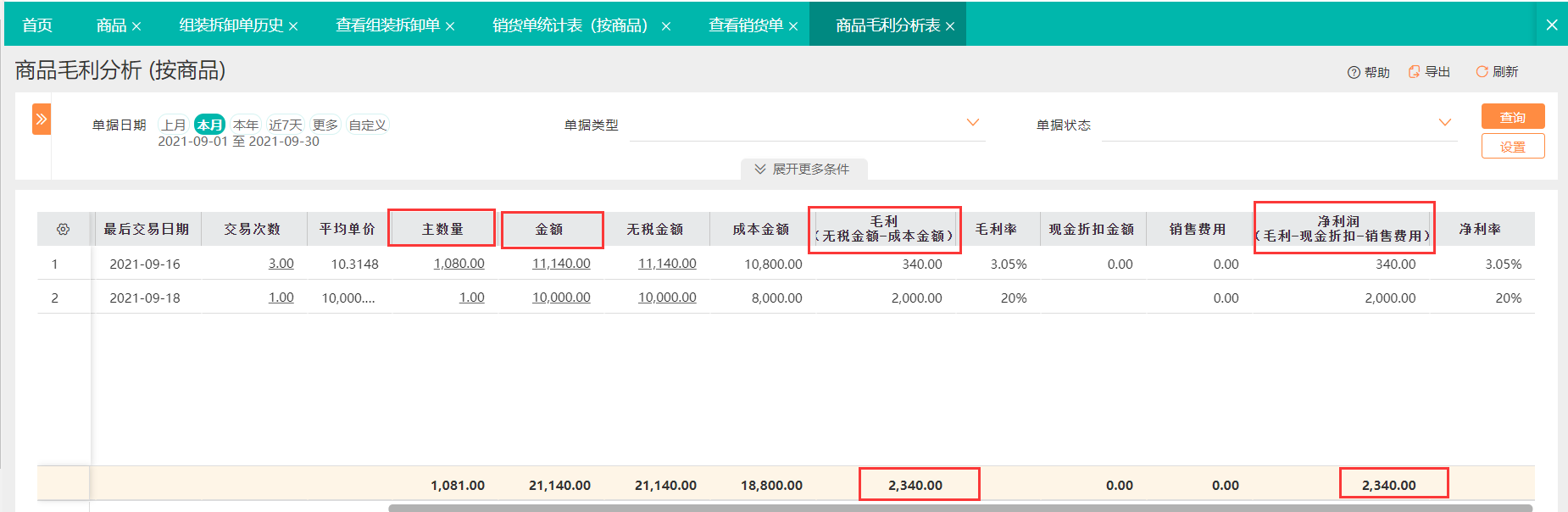Close the 组装拆卸单历史 tab X icon
The height and width of the screenshot is (512, 1568).
[293, 26]
